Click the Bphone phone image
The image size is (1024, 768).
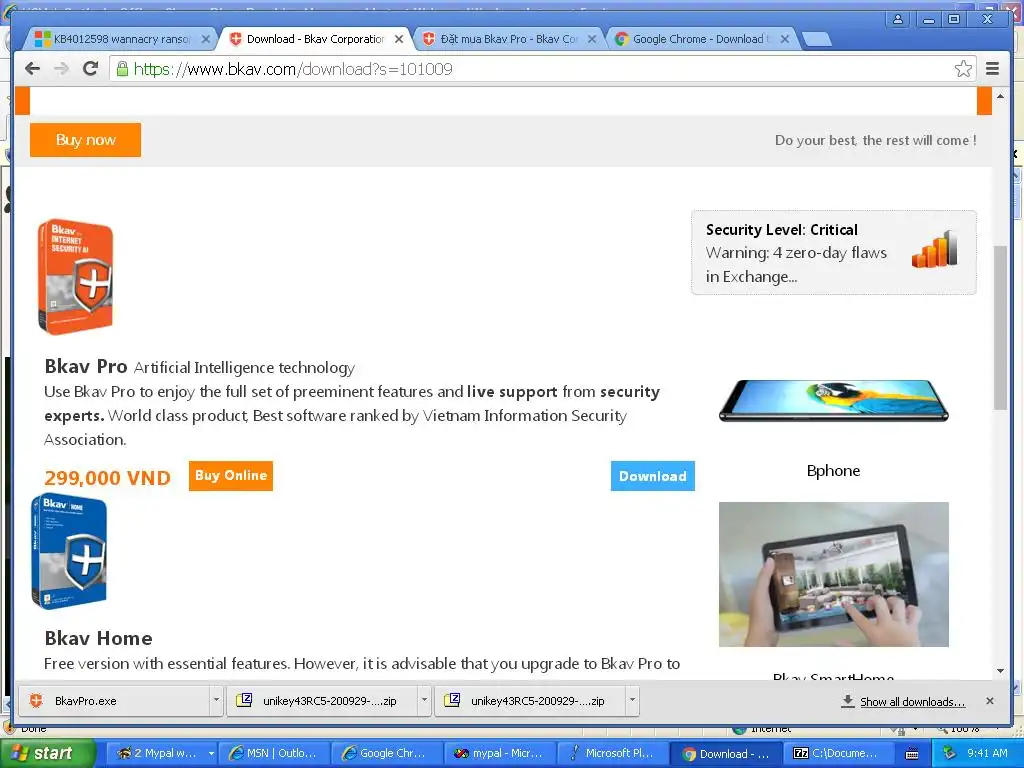pos(833,400)
